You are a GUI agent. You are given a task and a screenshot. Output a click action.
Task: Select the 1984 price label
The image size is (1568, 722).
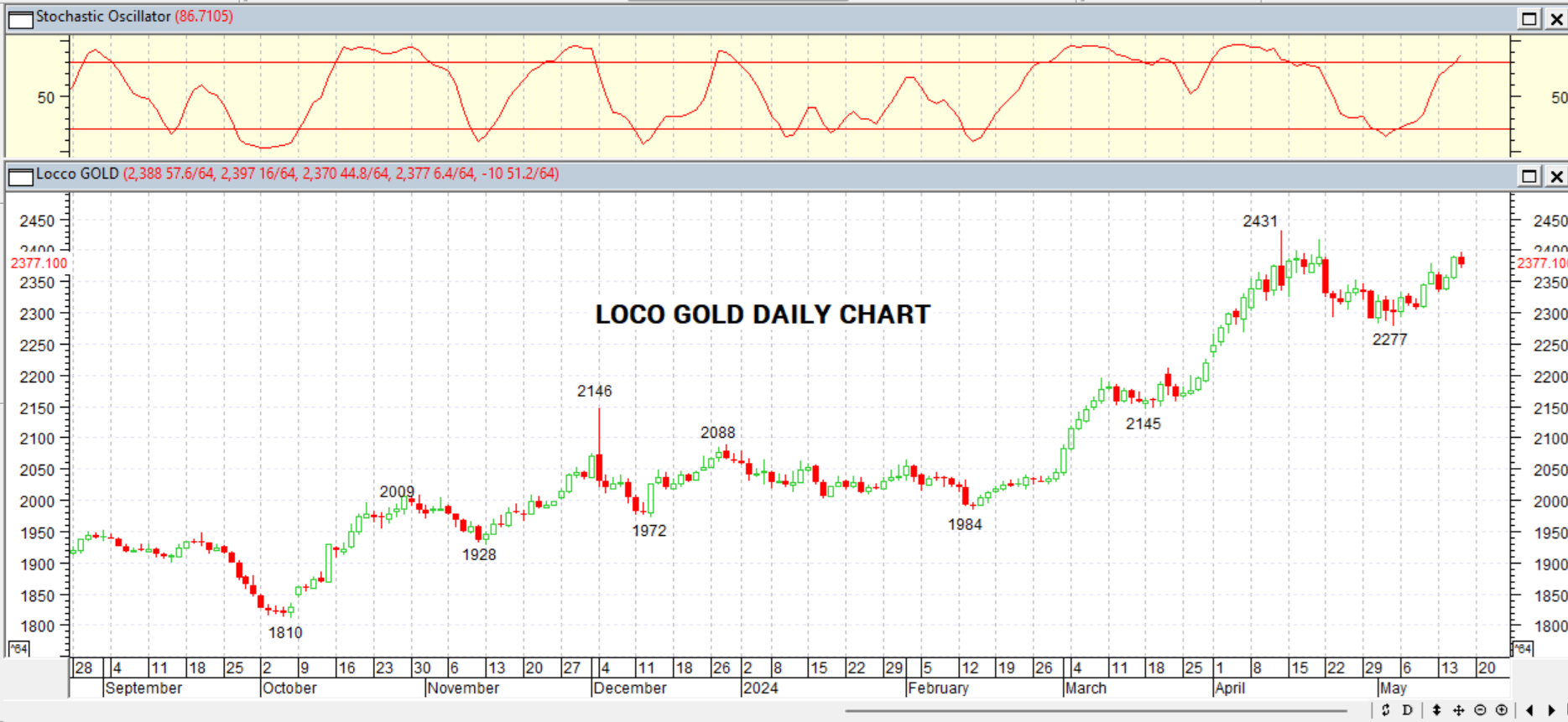point(965,525)
